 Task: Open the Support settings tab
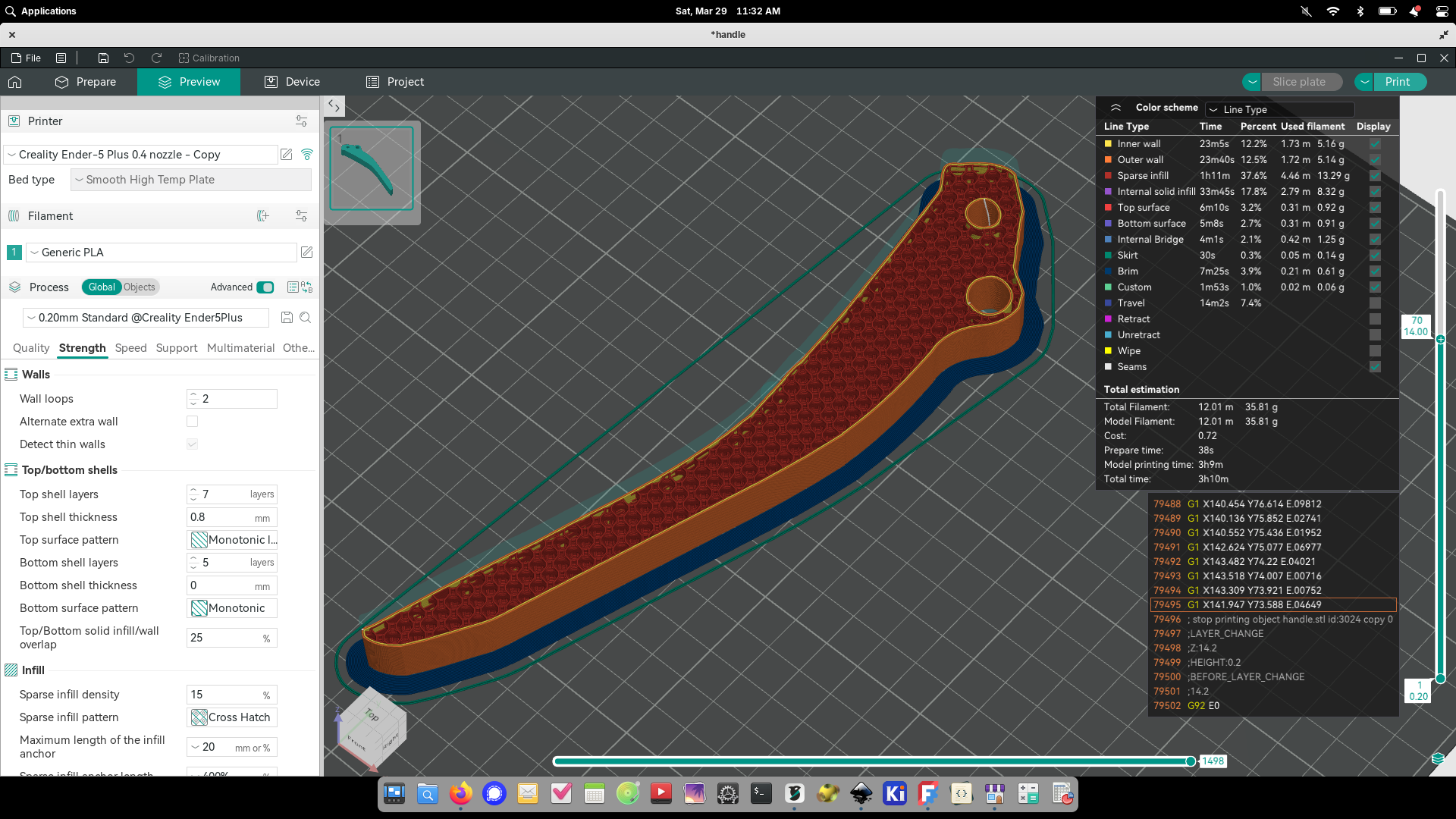(176, 348)
